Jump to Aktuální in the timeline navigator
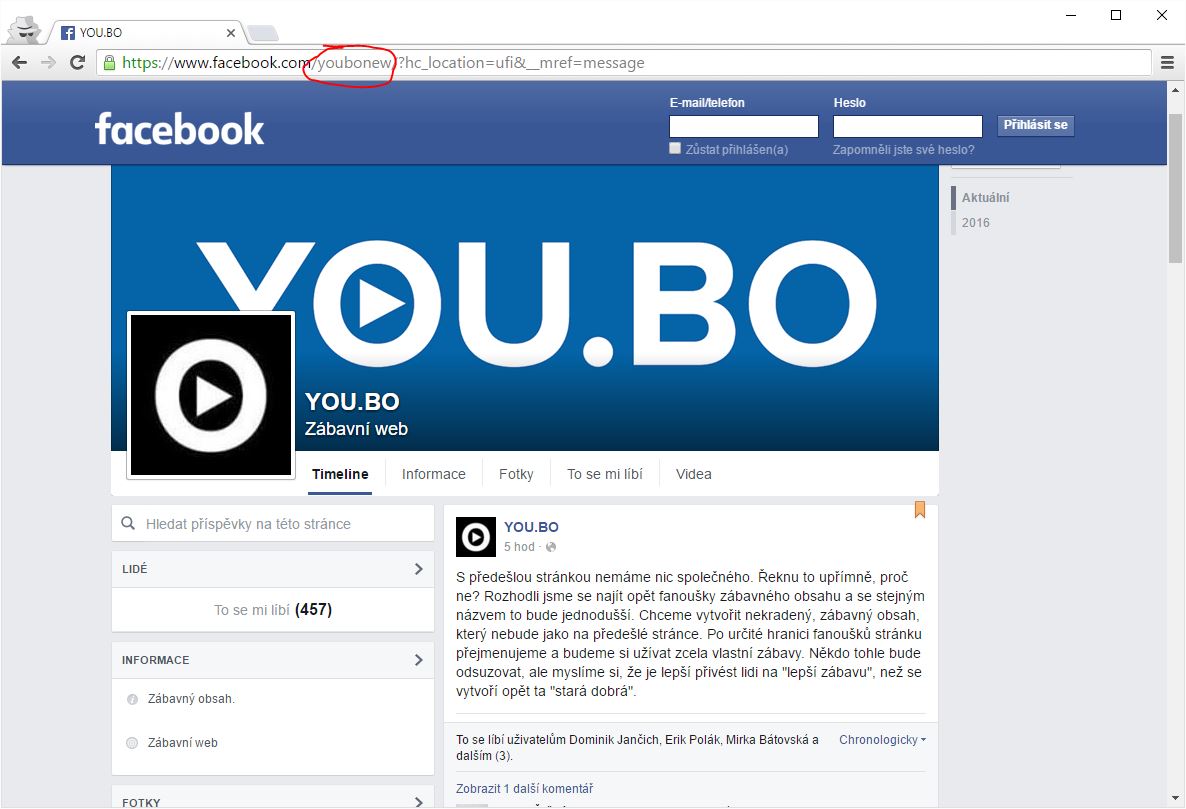 tap(986, 197)
